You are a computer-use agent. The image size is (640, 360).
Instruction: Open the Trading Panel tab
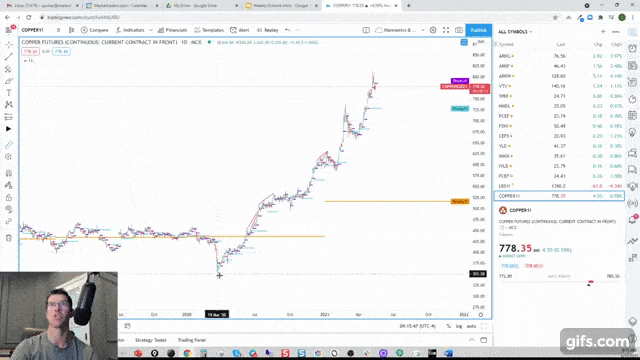pos(192,340)
